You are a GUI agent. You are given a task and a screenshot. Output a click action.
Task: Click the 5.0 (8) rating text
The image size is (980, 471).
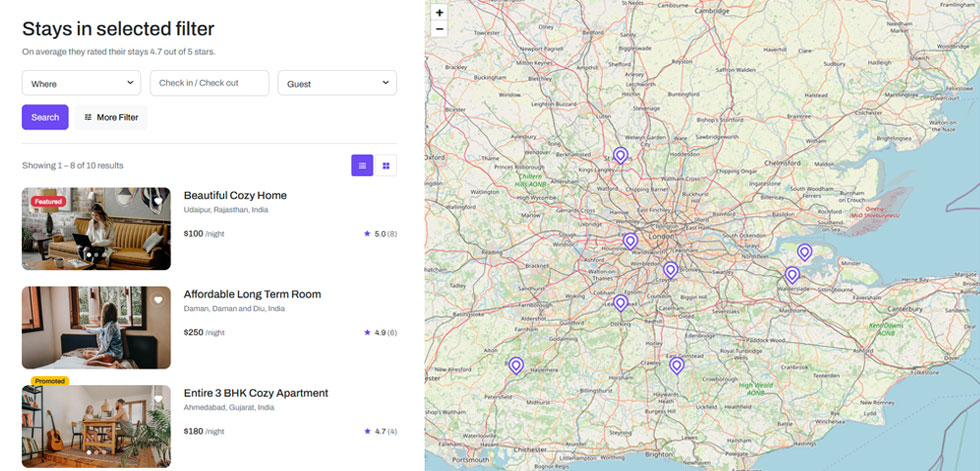pos(386,234)
